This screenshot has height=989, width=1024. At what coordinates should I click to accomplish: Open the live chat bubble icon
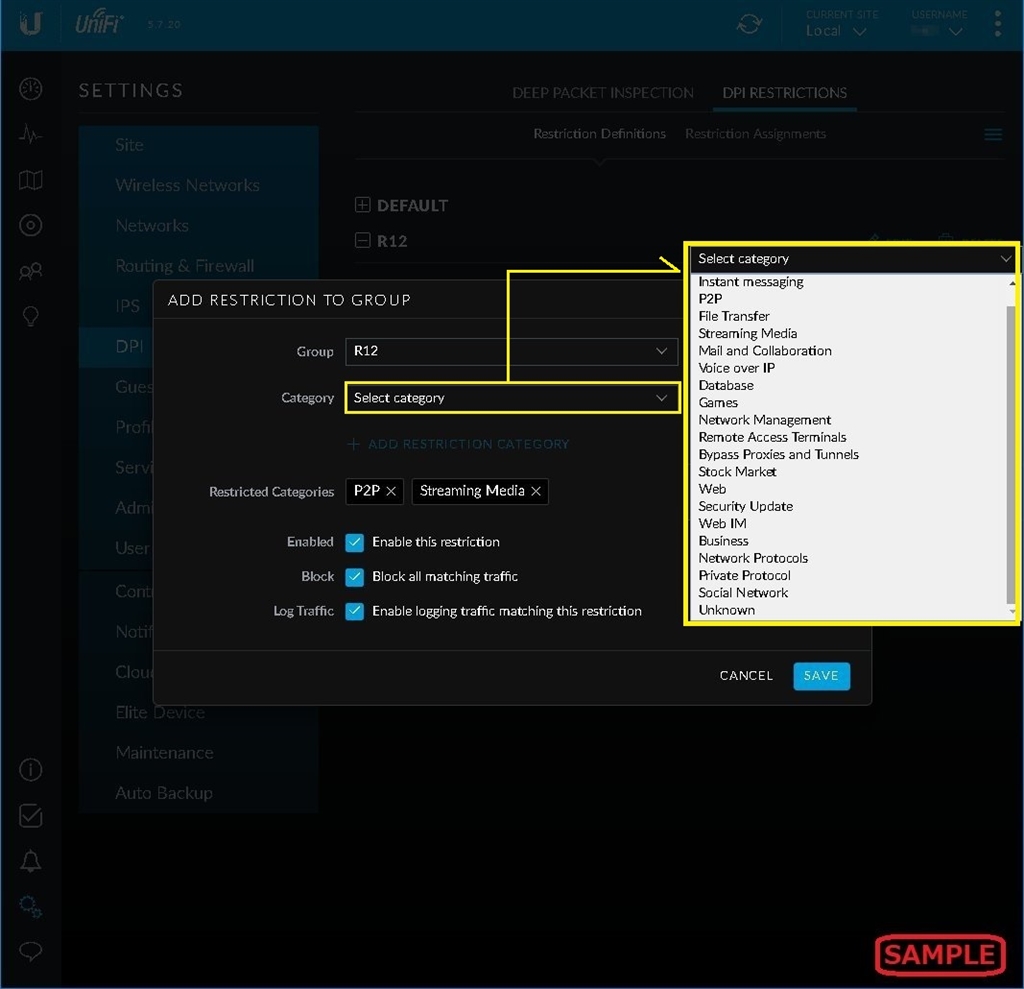pos(31,951)
